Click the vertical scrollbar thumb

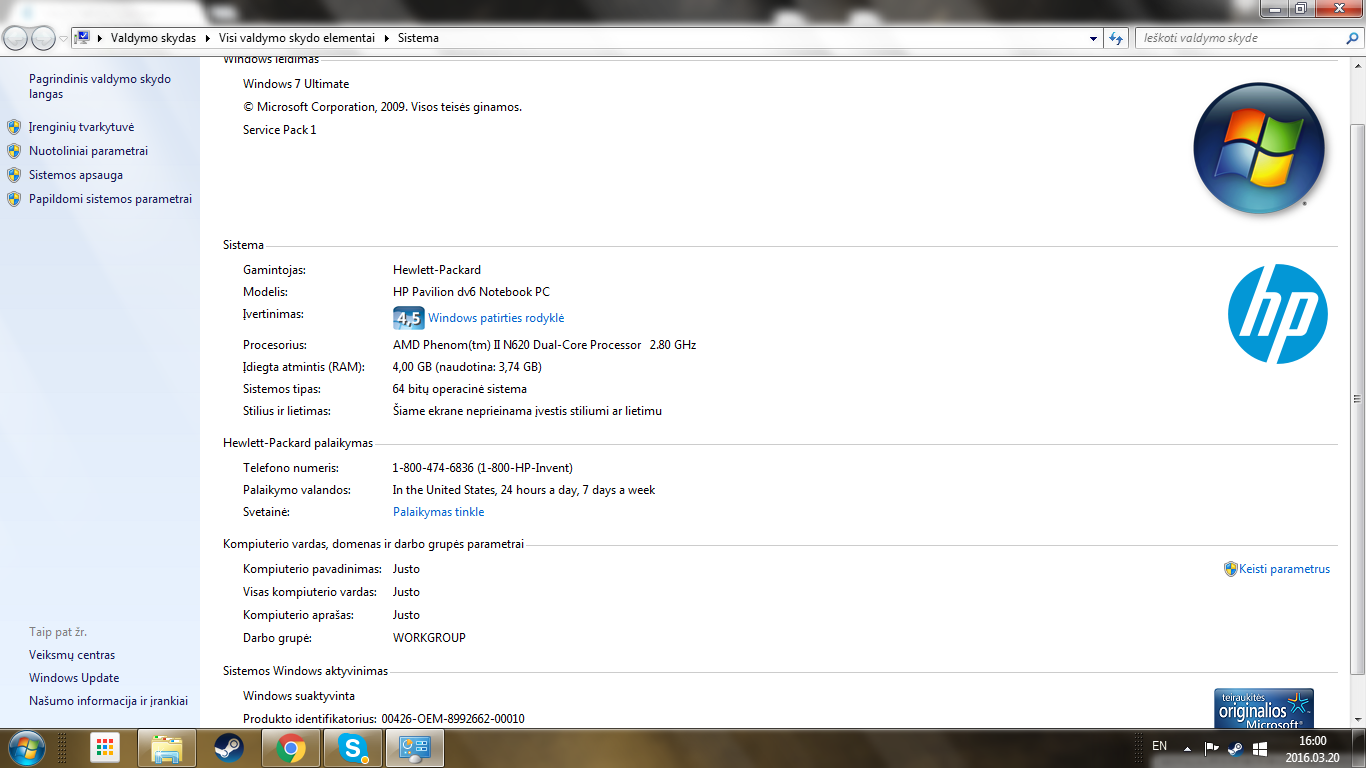click(x=1357, y=399)
